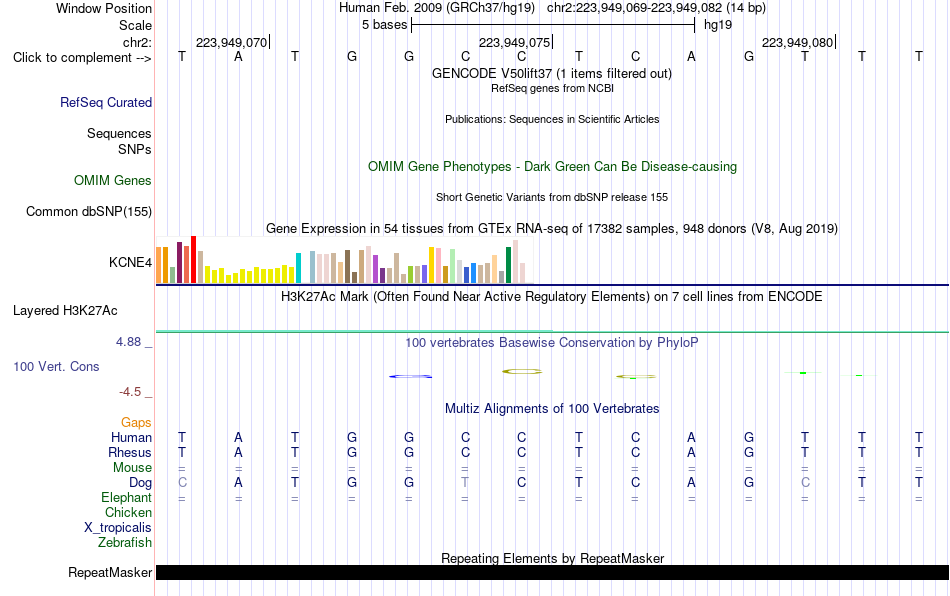Open the OMIM Genes track label

point(113,180)
